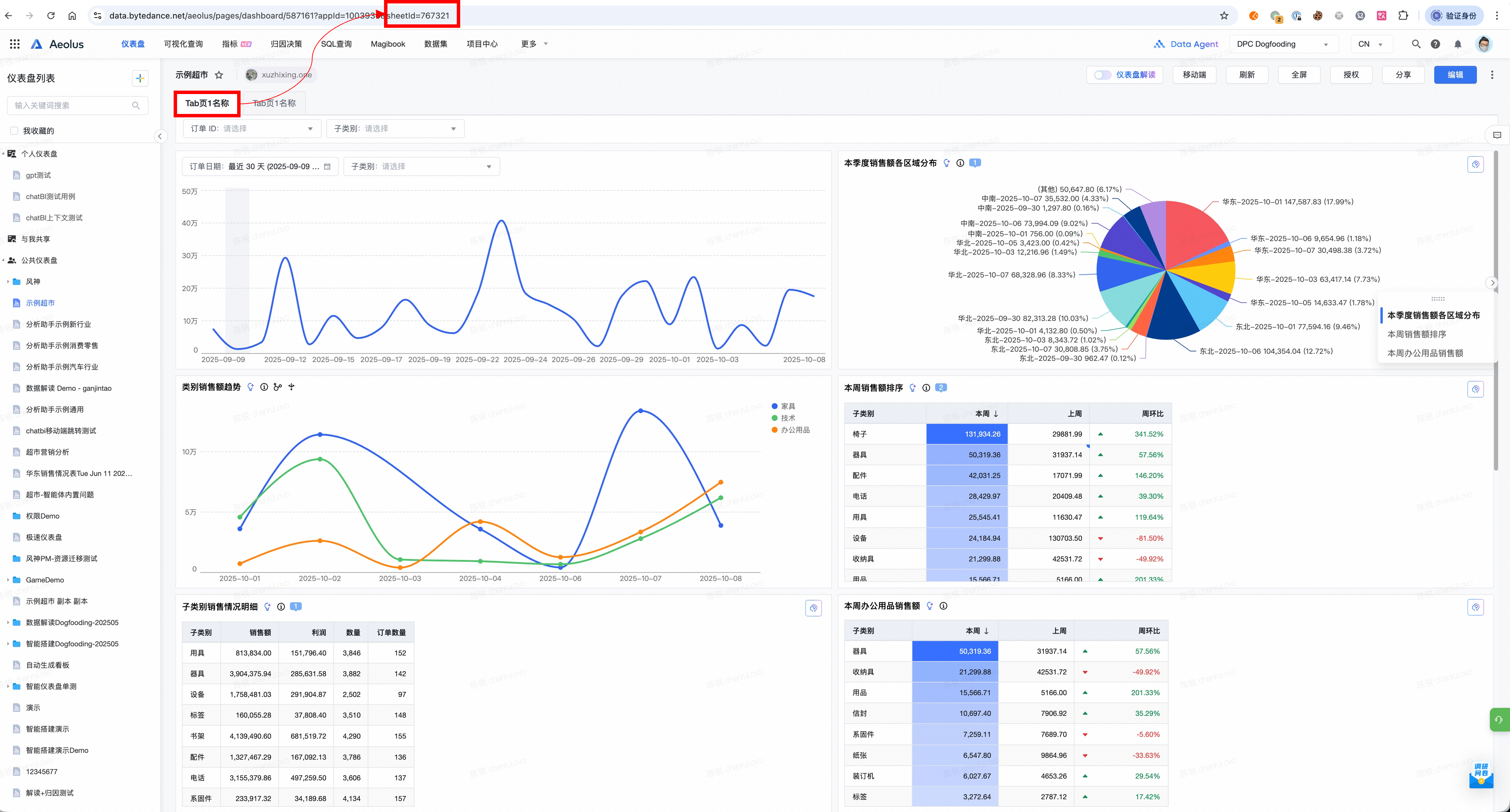Screen dimensions: 1510x812
Task: Switch to the second Tab页1名称 tab
Action: point(274,103)
